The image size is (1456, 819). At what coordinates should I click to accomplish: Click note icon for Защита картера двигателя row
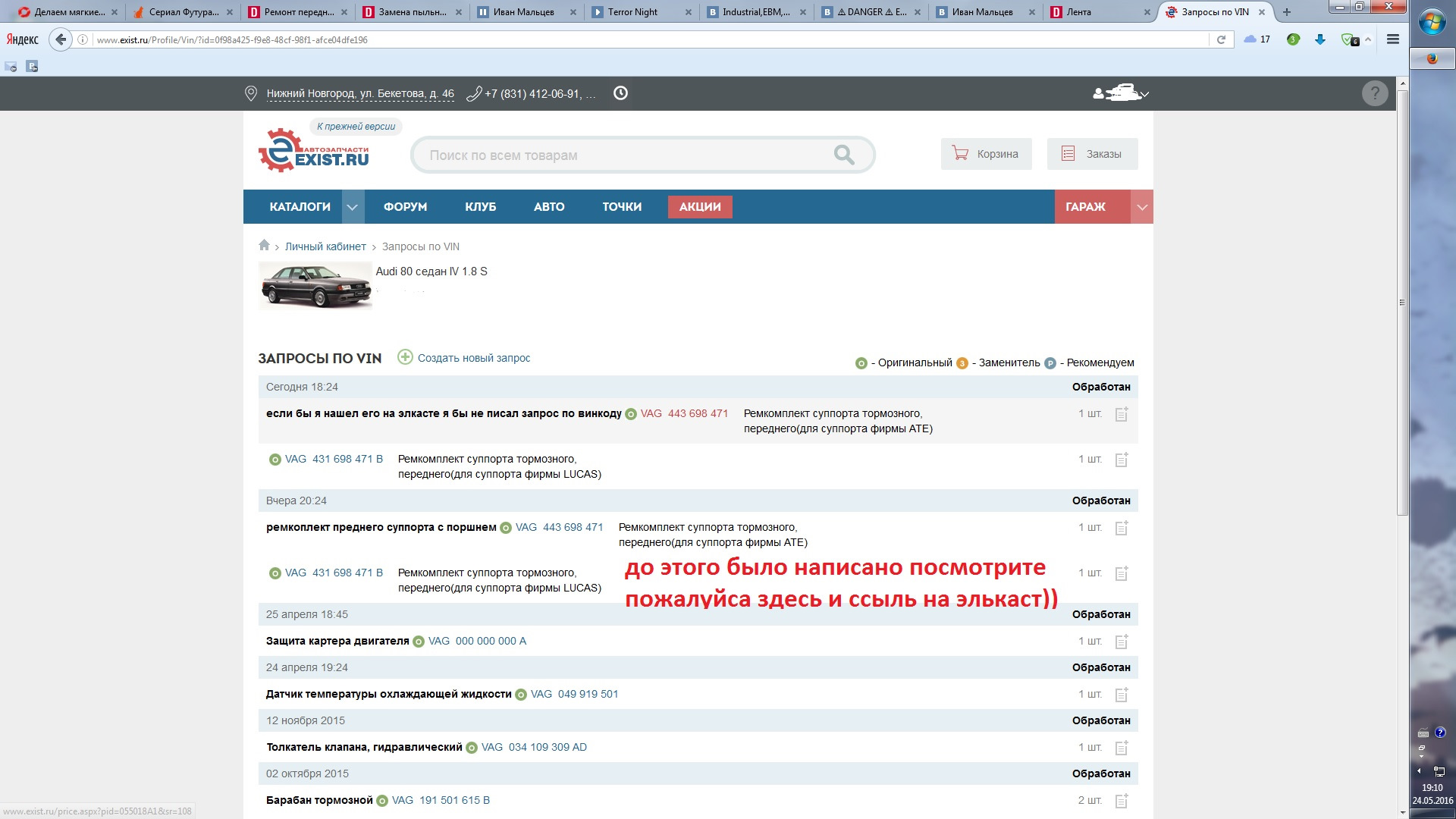1122,642
